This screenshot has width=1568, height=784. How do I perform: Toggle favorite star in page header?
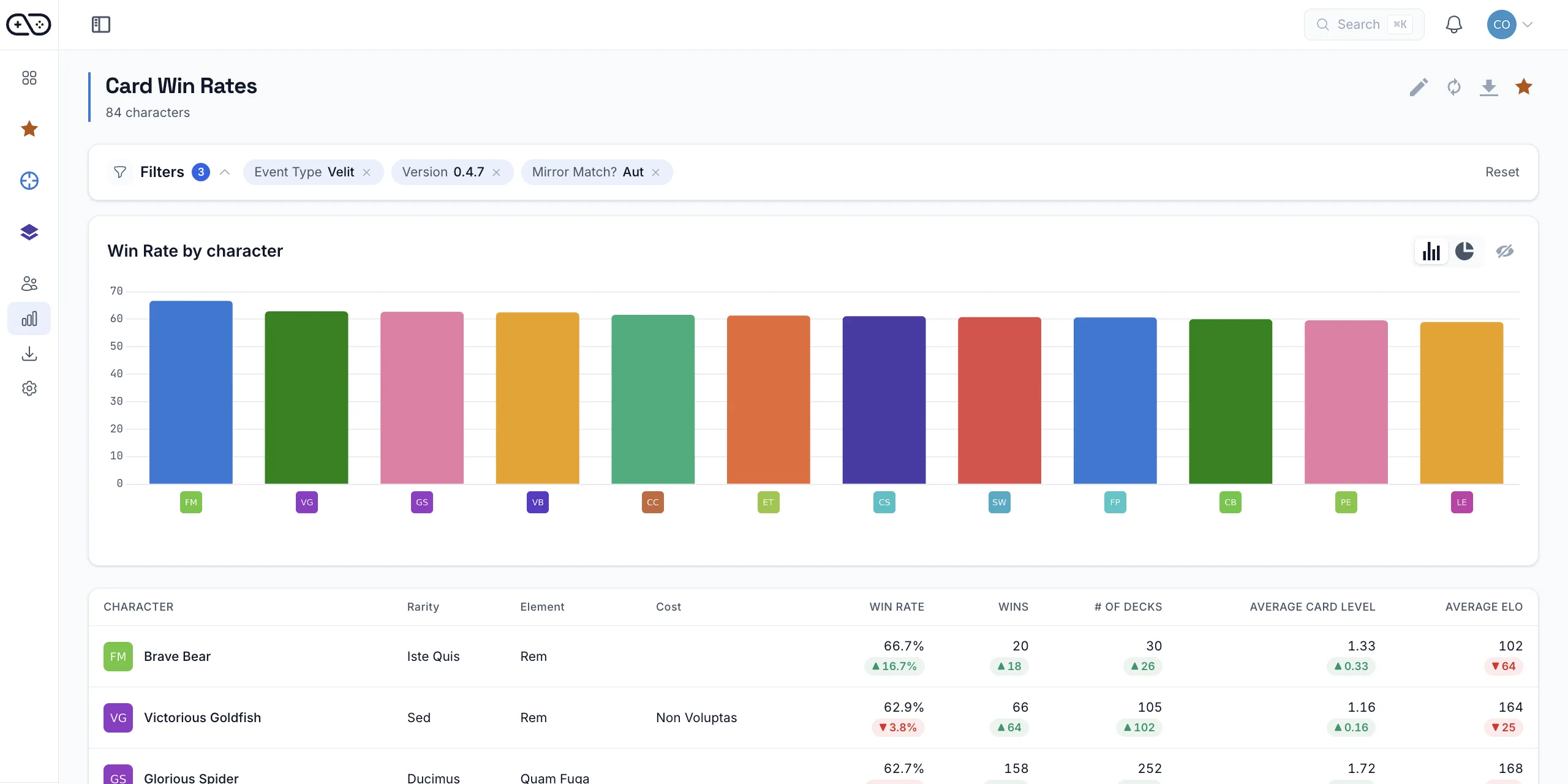[x=1524, y=87]
